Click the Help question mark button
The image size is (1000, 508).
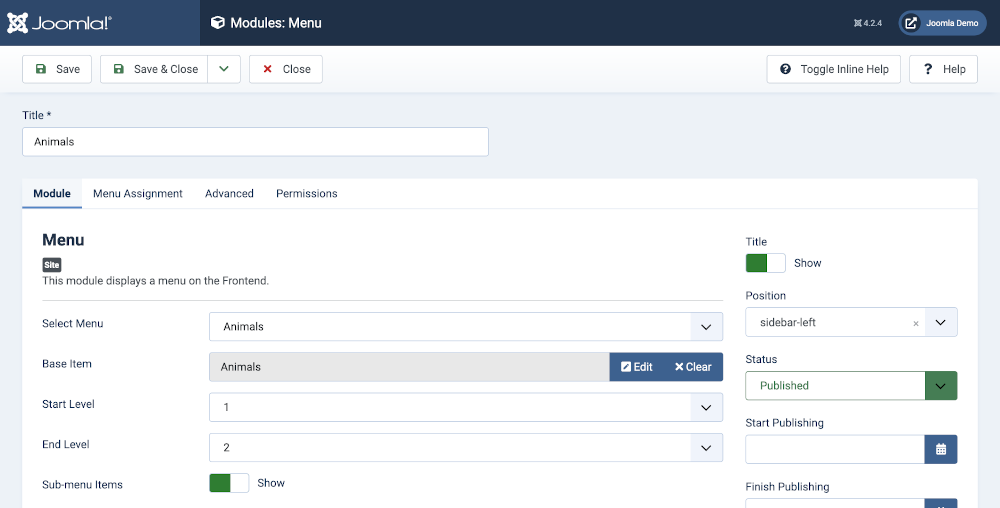point(943,69)
